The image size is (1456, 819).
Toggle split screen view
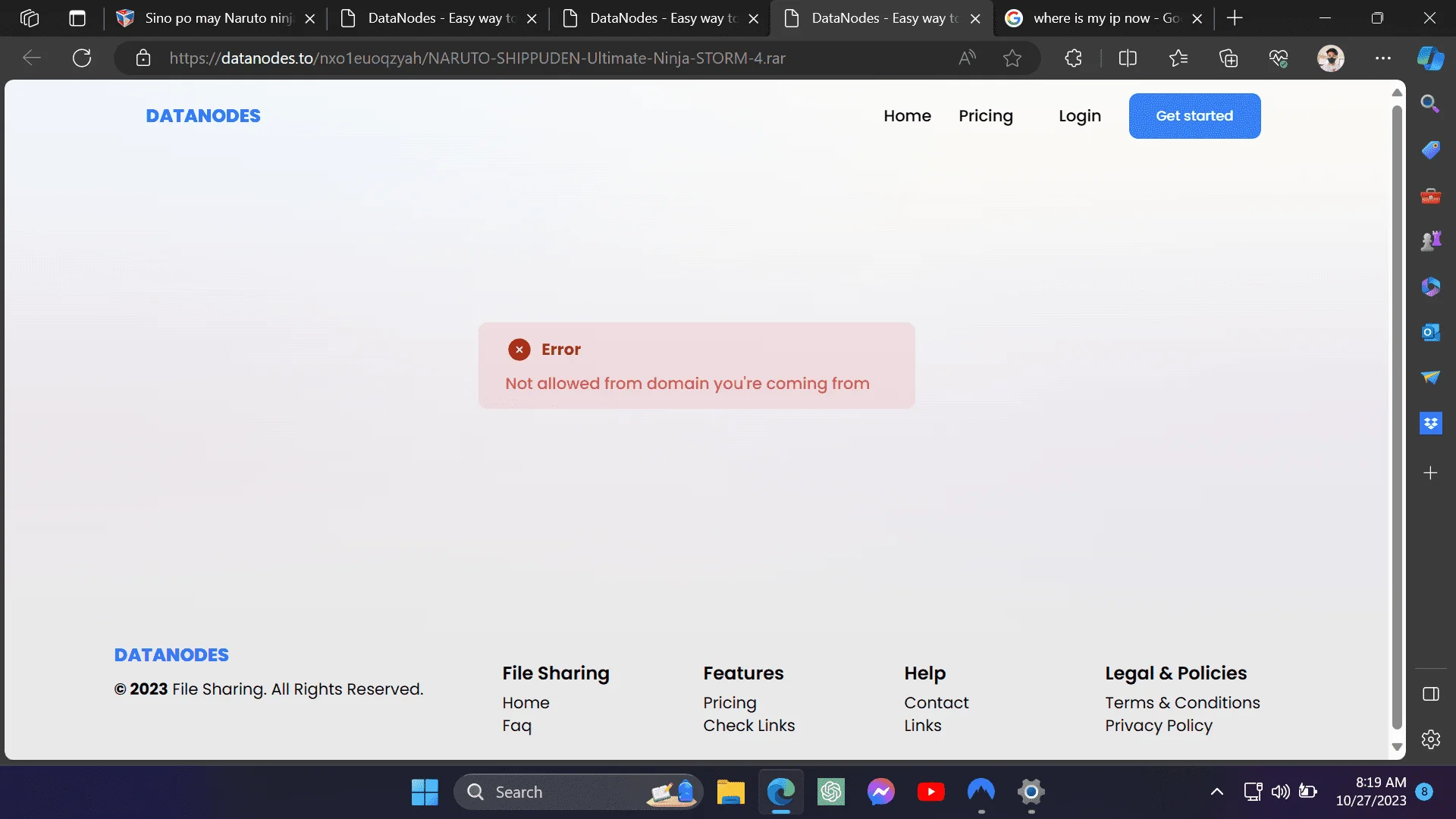pos(1128,58)
